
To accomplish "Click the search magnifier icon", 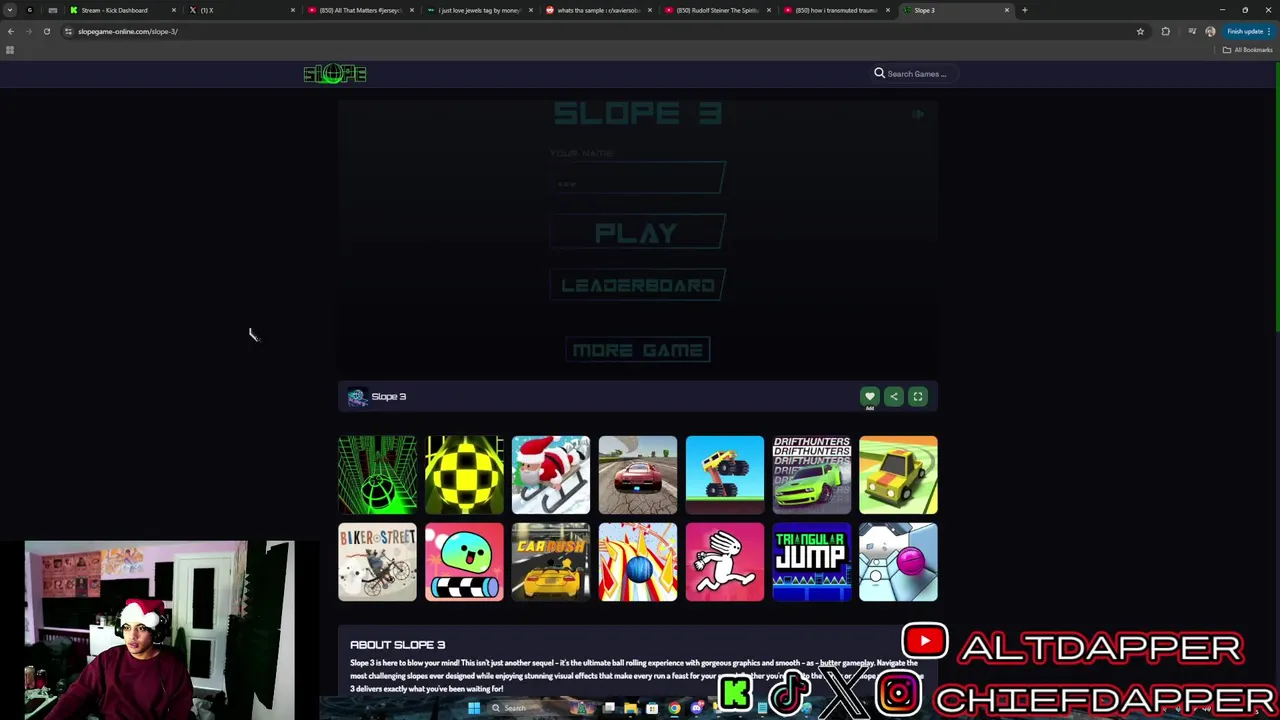I will coord(880,73).
